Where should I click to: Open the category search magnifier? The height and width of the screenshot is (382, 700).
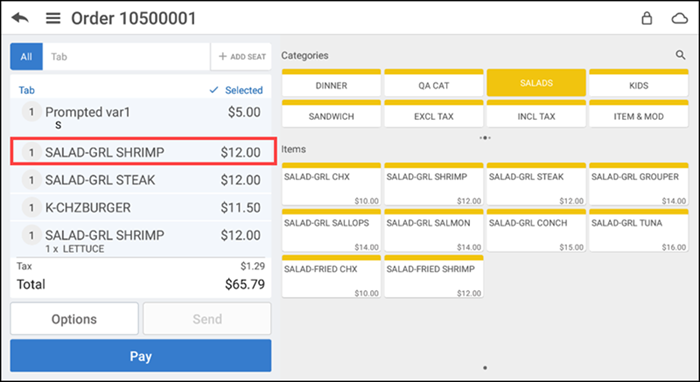coord(680,55)
